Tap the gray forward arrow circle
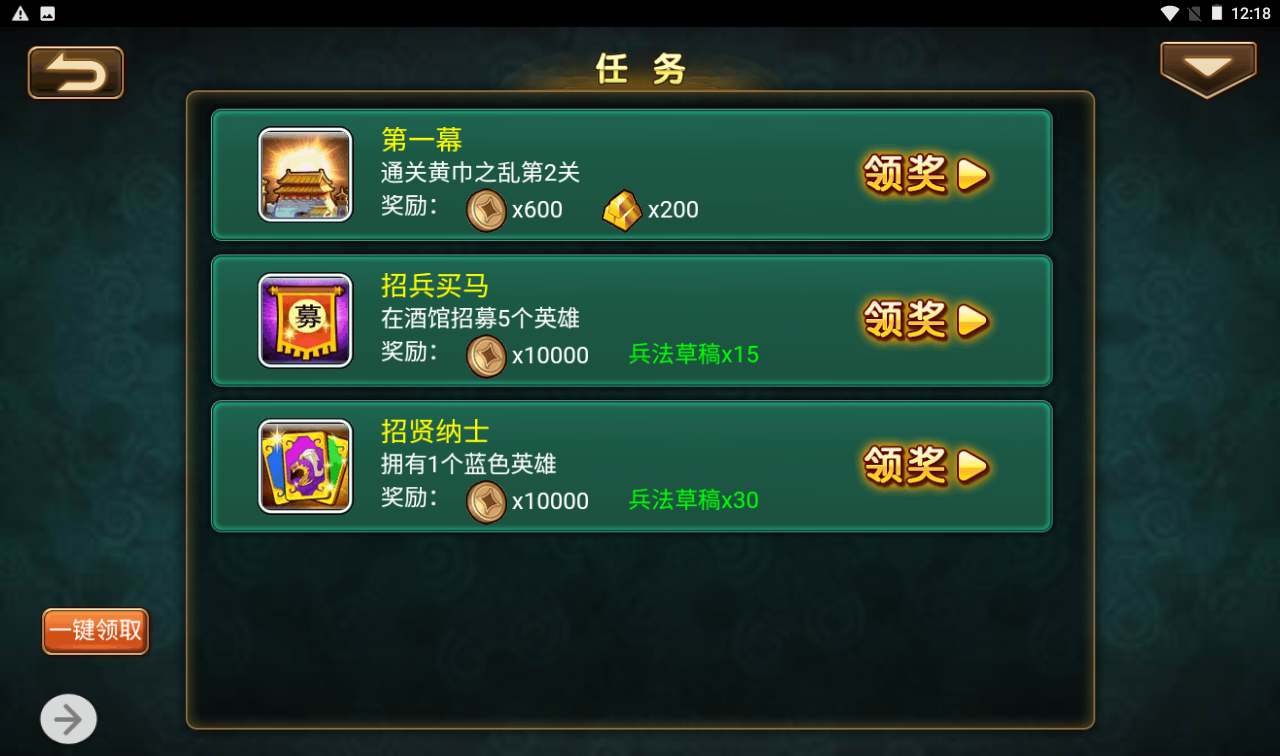 tap(68, 719)
